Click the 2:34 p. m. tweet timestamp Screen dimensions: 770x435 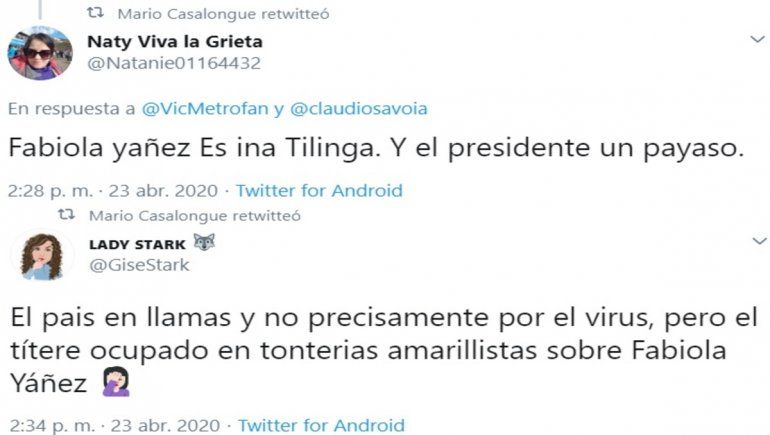48,426
